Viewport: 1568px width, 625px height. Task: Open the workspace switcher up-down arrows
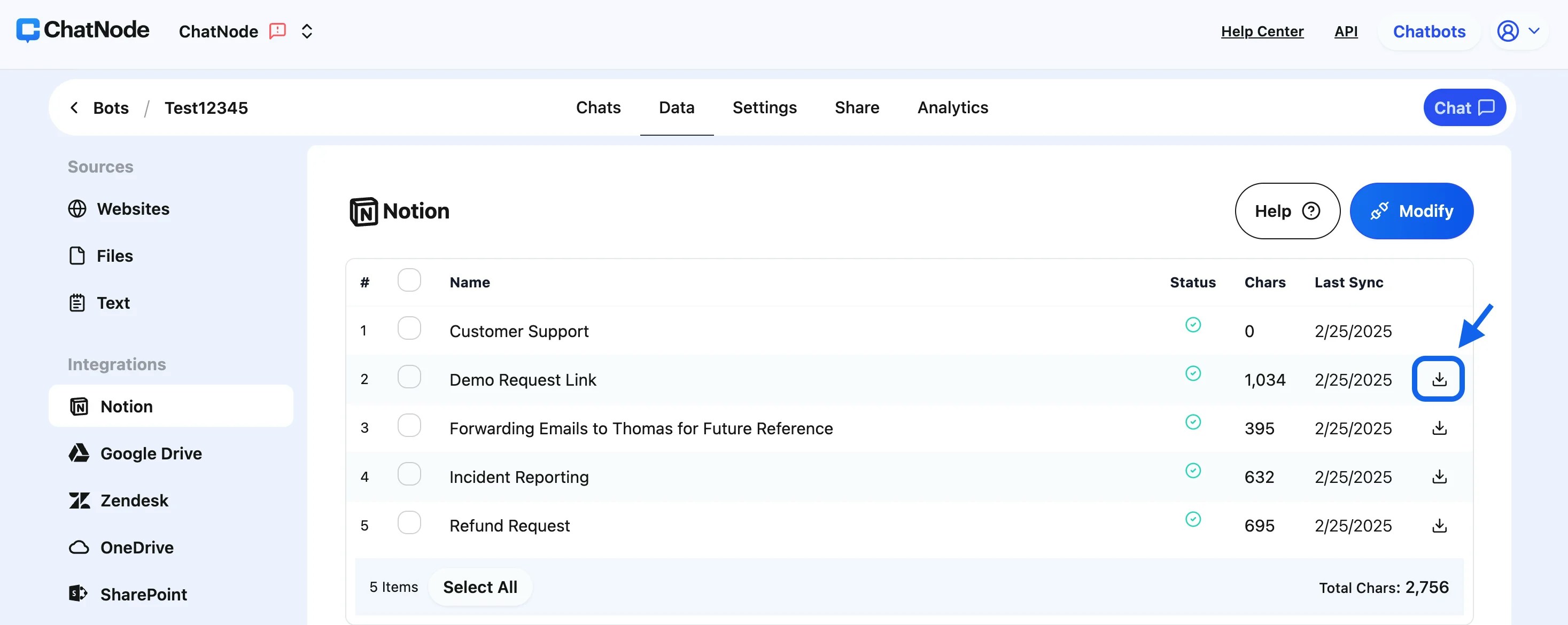[307, 31]
